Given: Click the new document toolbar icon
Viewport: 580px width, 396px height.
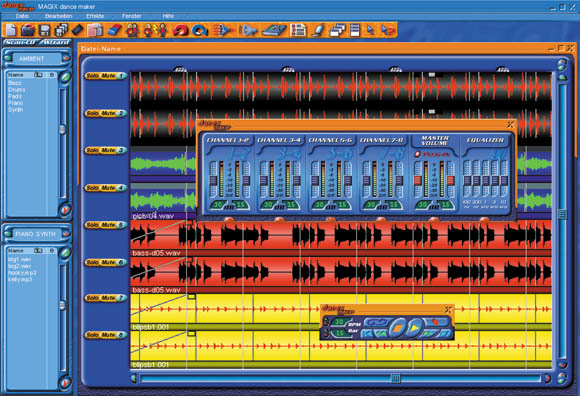Looking at the screenshot, I should (x=11, y=30).
